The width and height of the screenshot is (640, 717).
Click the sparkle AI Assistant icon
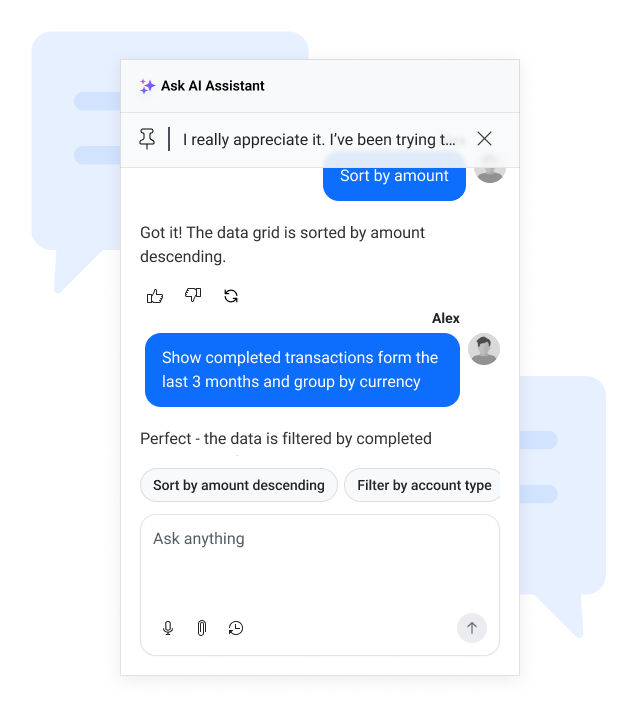point(147,86)
